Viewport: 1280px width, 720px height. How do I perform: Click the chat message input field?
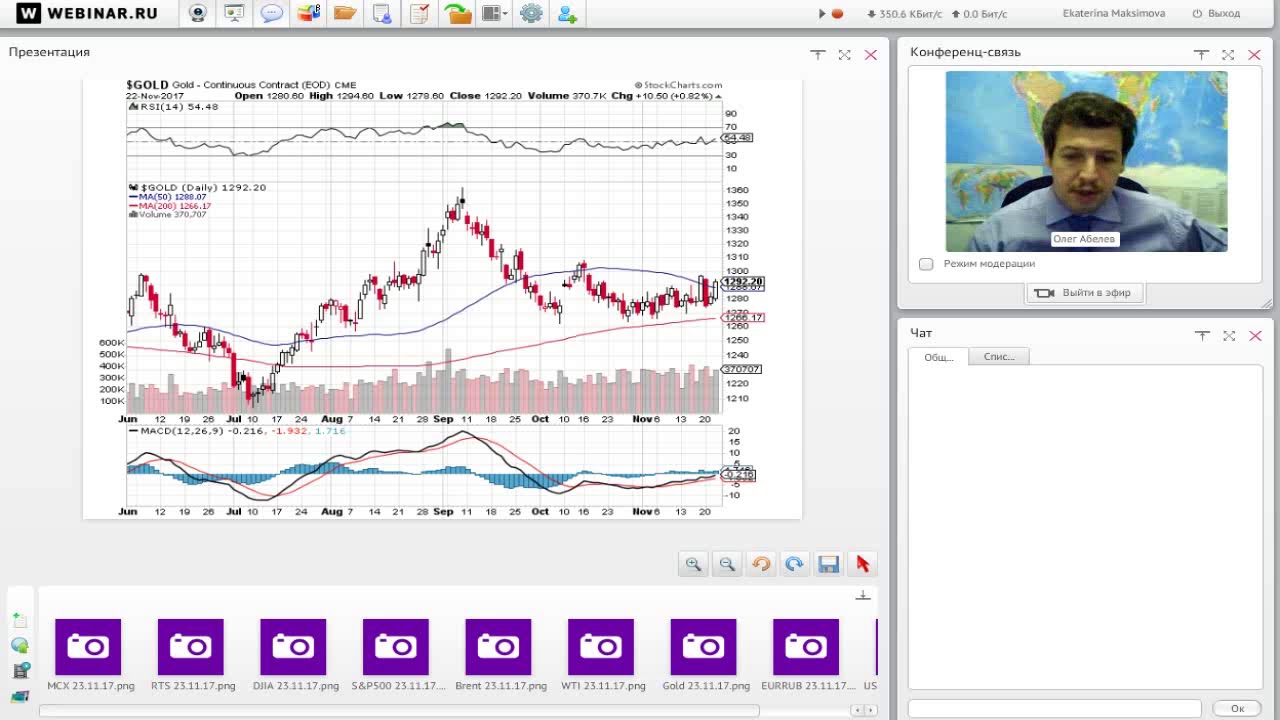pos(1055,708)
